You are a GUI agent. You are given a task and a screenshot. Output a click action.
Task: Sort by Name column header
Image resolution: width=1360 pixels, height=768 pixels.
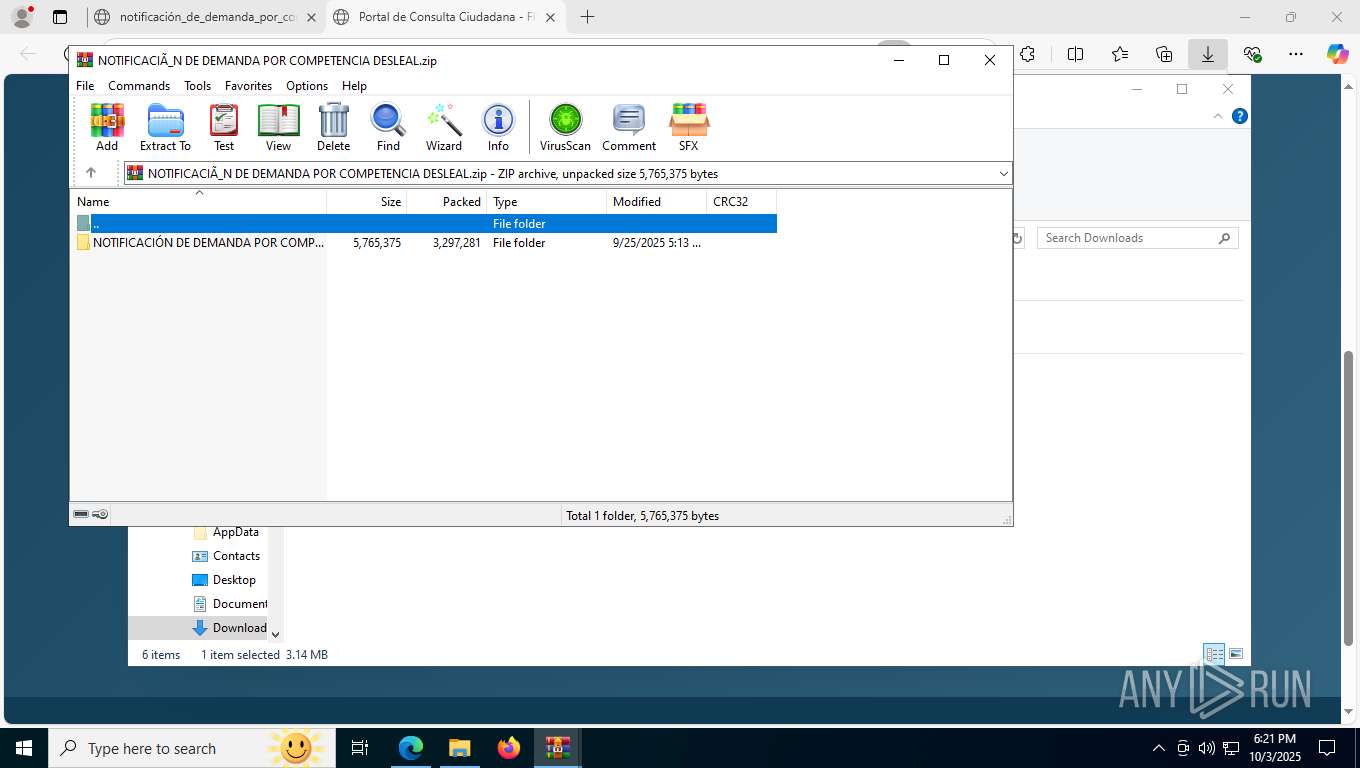(x=198, y=201)
